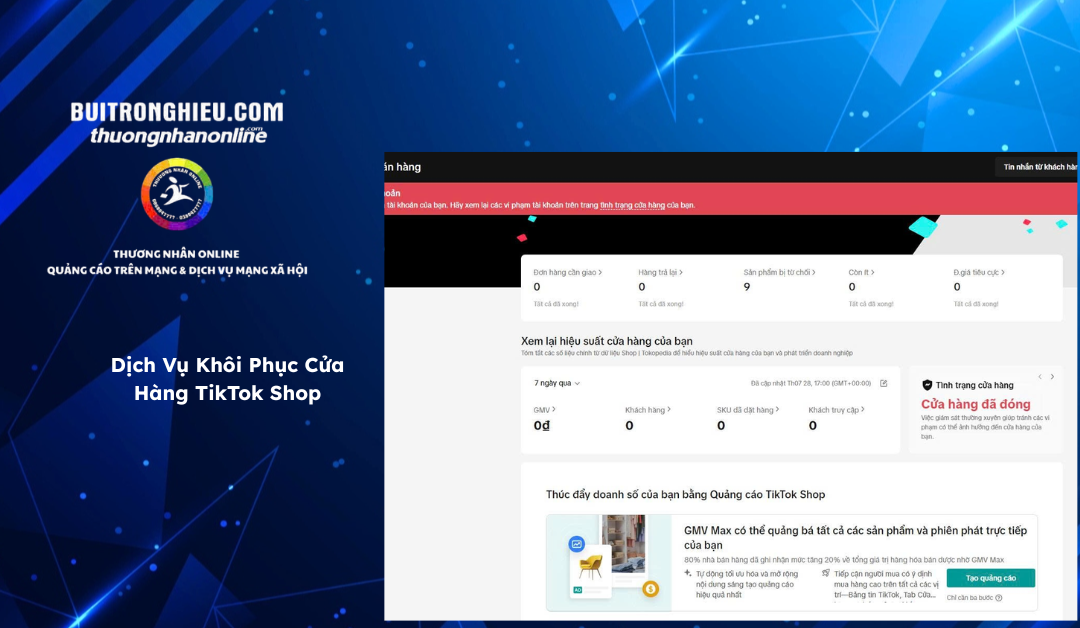Click the 'GMV Max có thể quảng bá' headline
Viewport: 1080px width, 628px height.
click(855, 538)
